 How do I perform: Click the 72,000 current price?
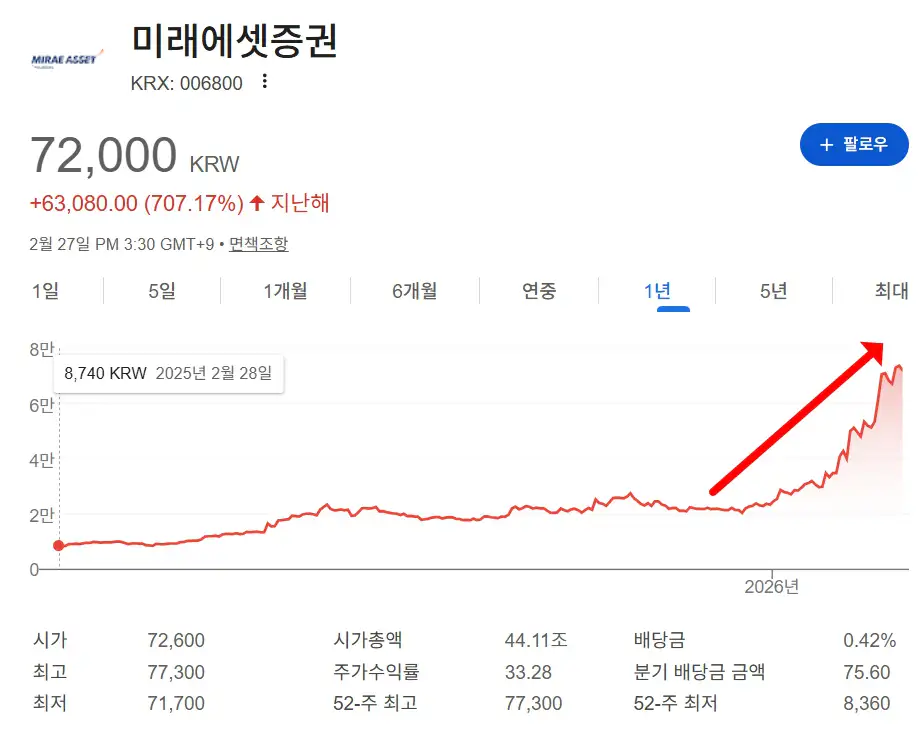[x=103, y=156]
